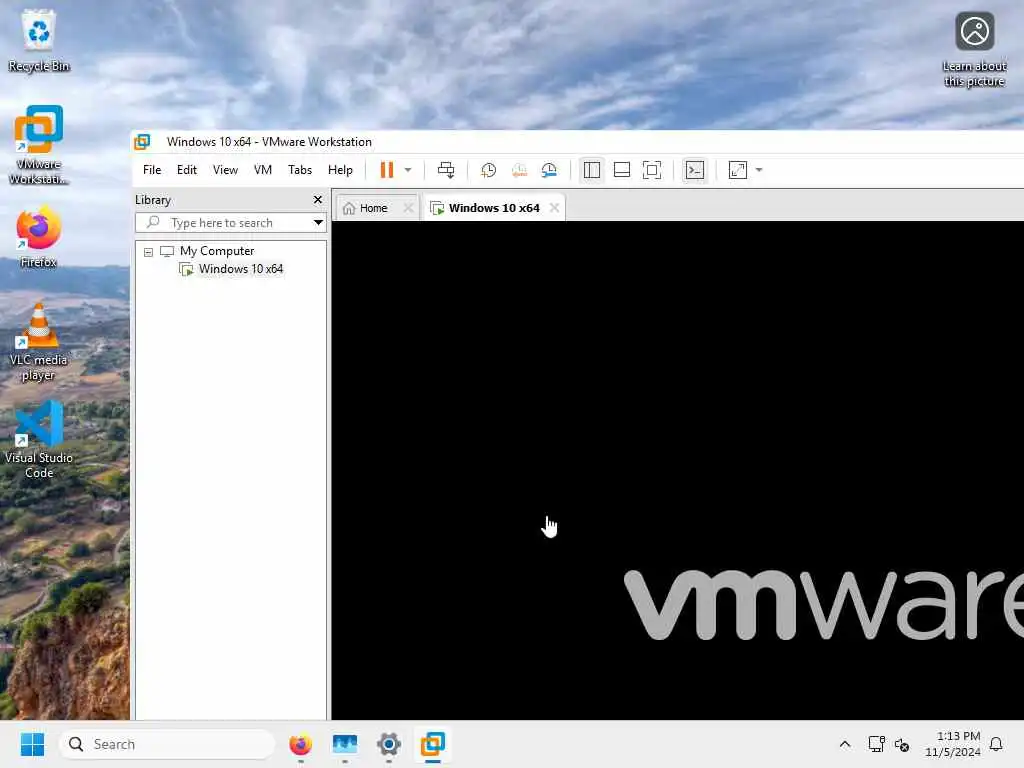Close the Home tab
Image resolution: width=1024 pixels, height=768 pixels.
pyautogui.click(x=408, y=208)
